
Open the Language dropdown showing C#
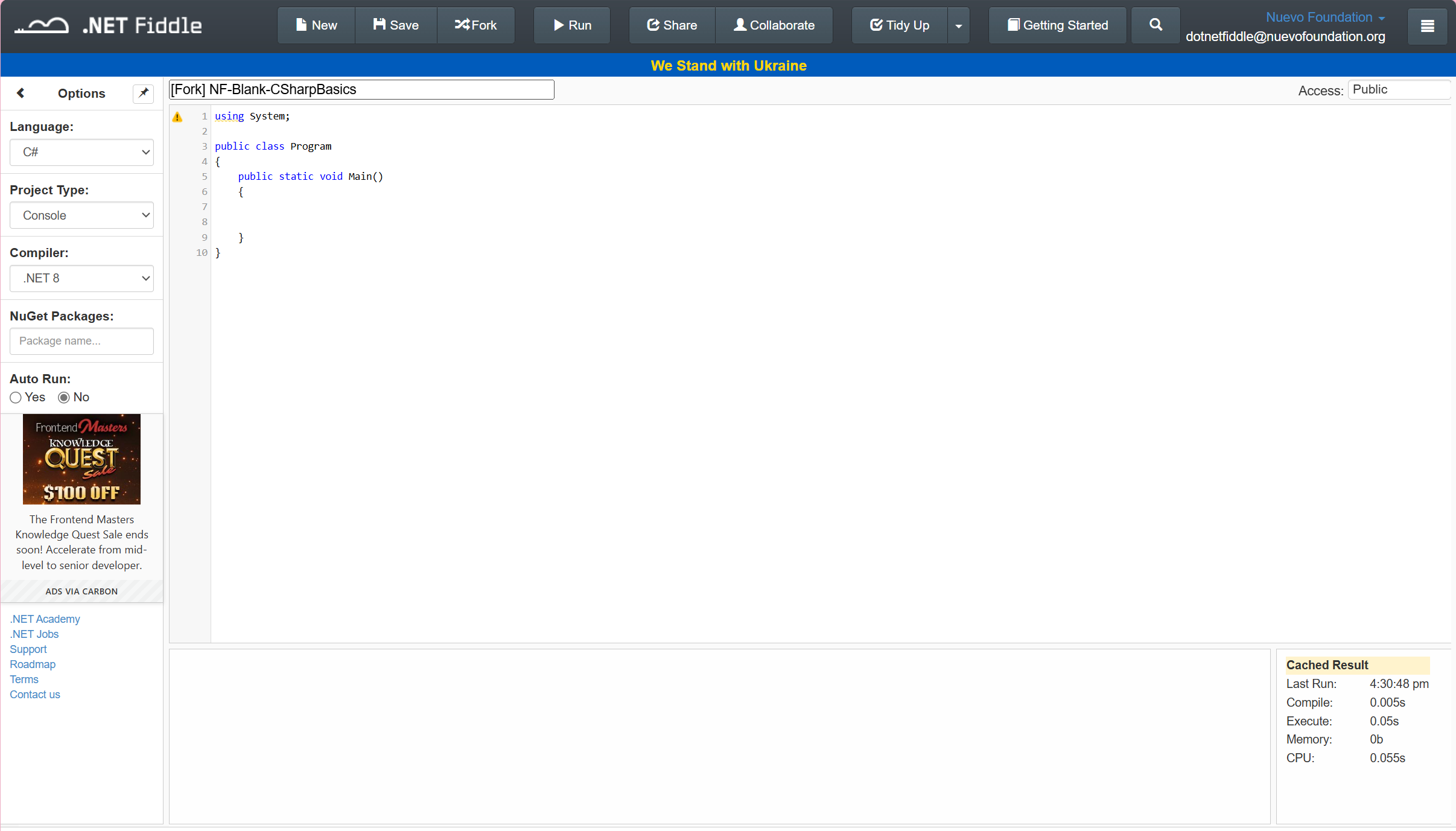pyautogui.click(x=81, y=152)
